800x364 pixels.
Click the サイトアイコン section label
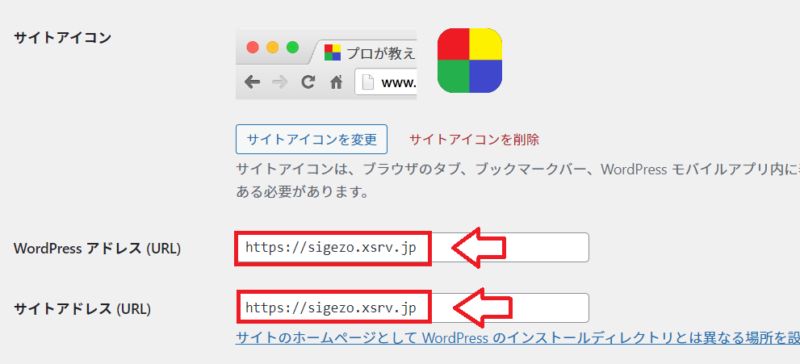(x=62, y=37)
